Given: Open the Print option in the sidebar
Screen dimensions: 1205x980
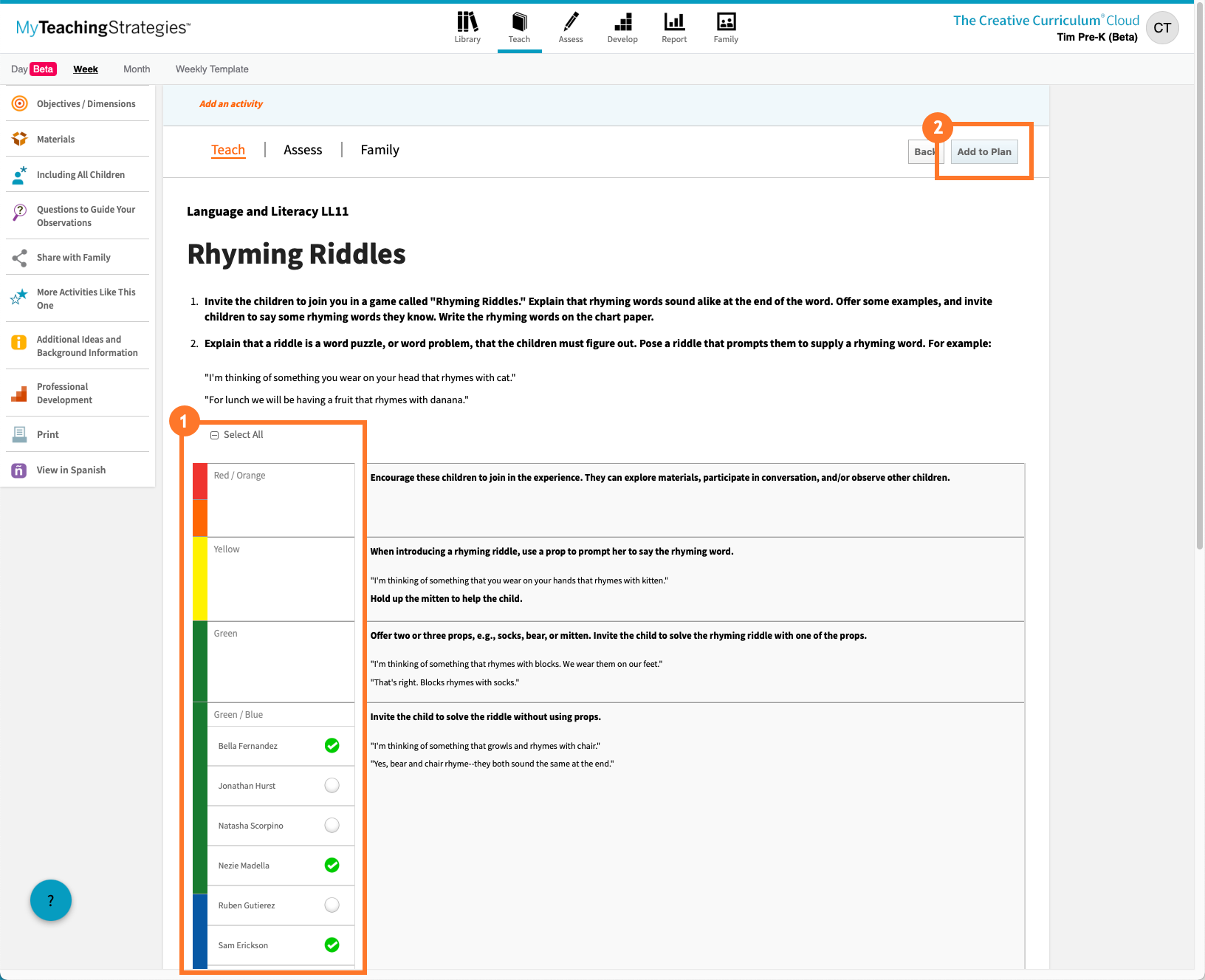Looking at the screenshot, I should click(x=47, y=434).
